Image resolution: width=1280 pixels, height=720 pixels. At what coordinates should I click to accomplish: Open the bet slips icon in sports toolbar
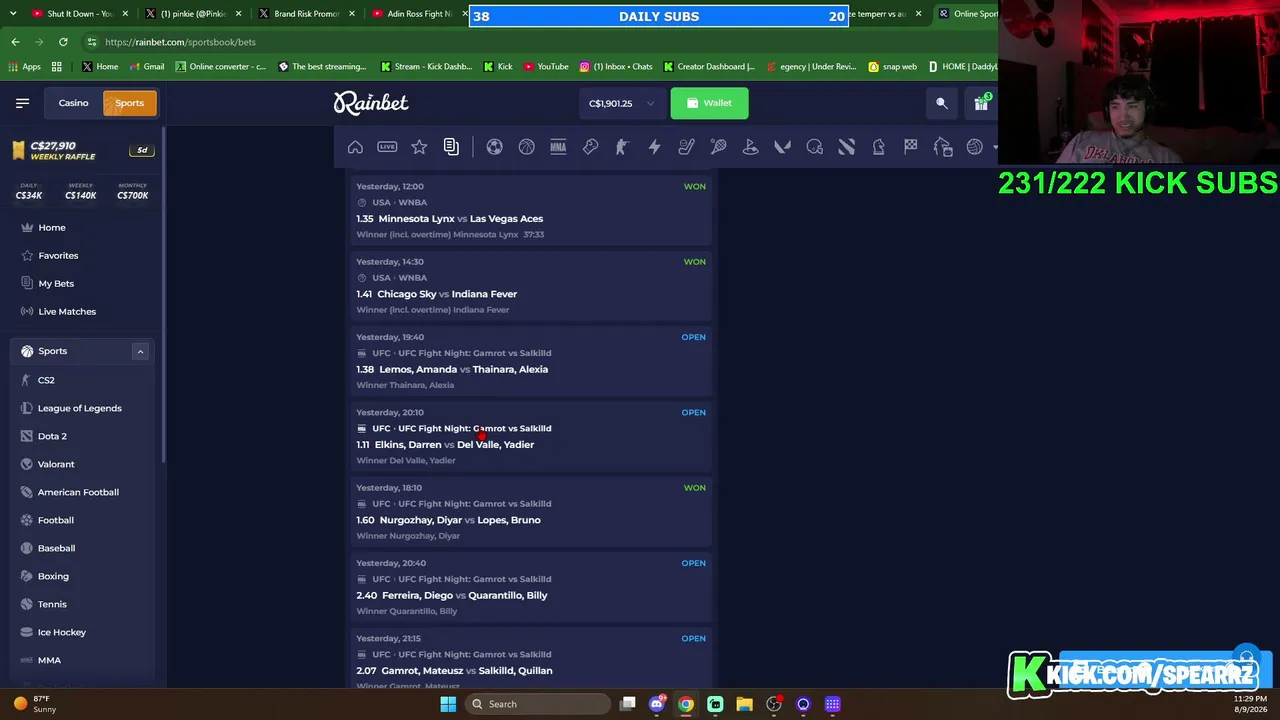pos(451,147)
